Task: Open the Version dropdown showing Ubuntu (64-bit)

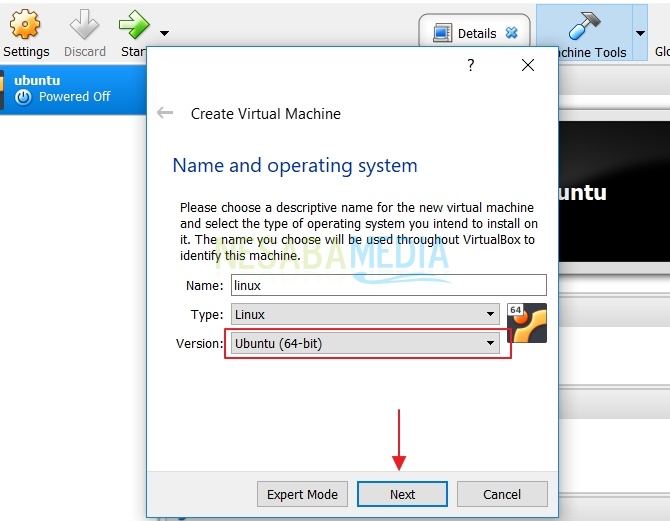Action: (x=365, y=343)
